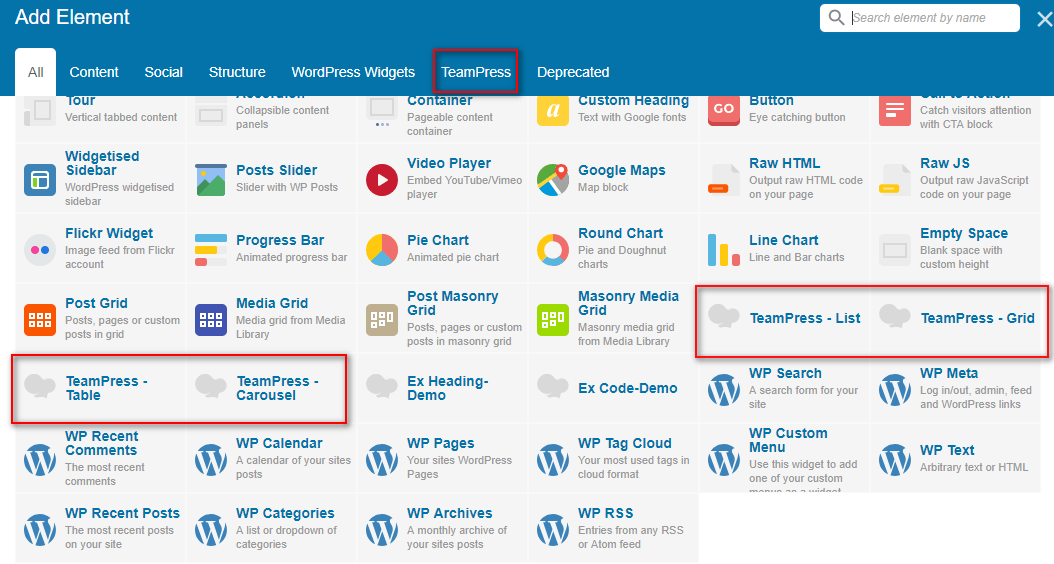This screenshot has height=564, width=1054.
Task: Click 'Animated pie chart' description text
Action: point(453,257)
